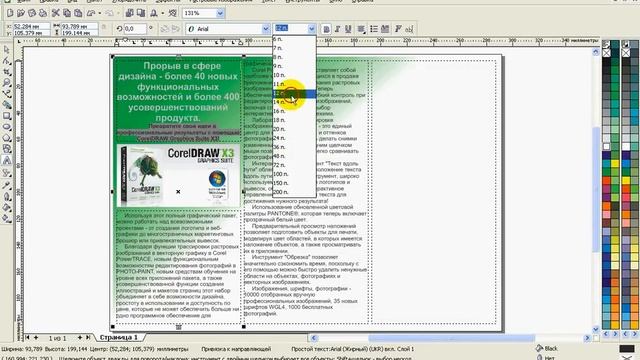Image resolution: width=640 pixels, height=360 pixels.
Task: Open the Fill tool flyout
Action: tap(7, 207)
